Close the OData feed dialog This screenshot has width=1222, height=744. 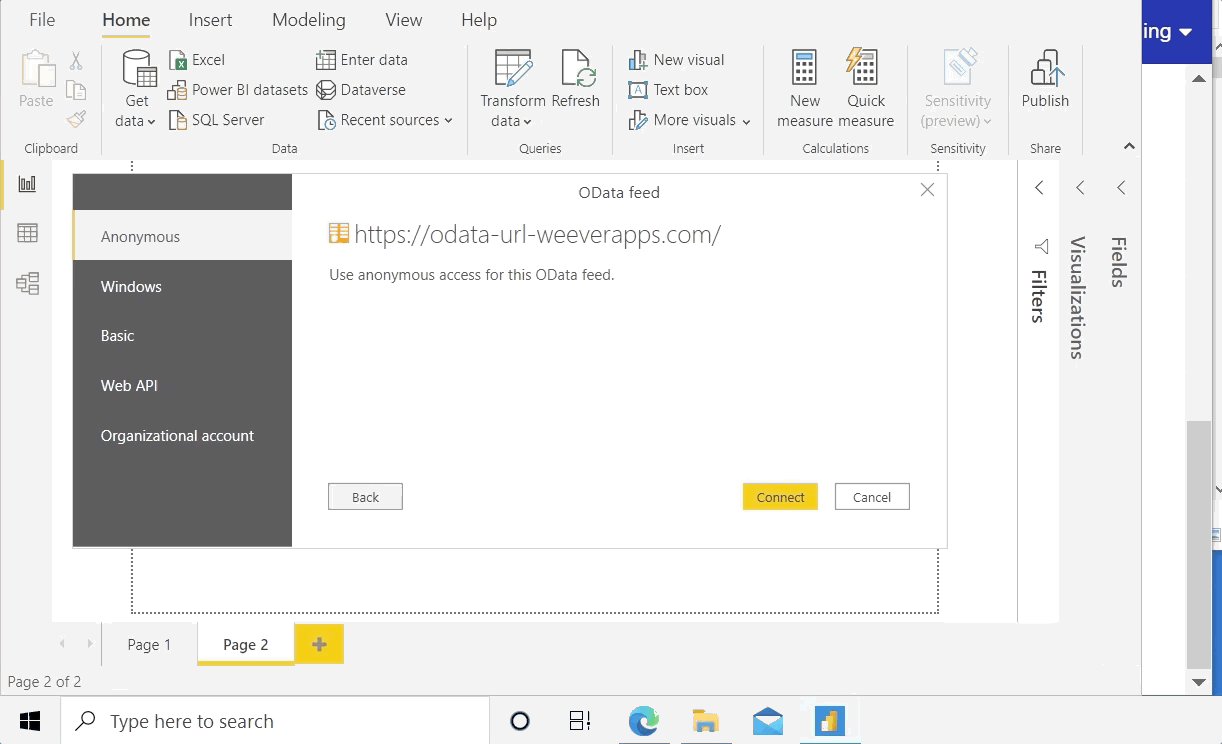(x=927, y=190)
